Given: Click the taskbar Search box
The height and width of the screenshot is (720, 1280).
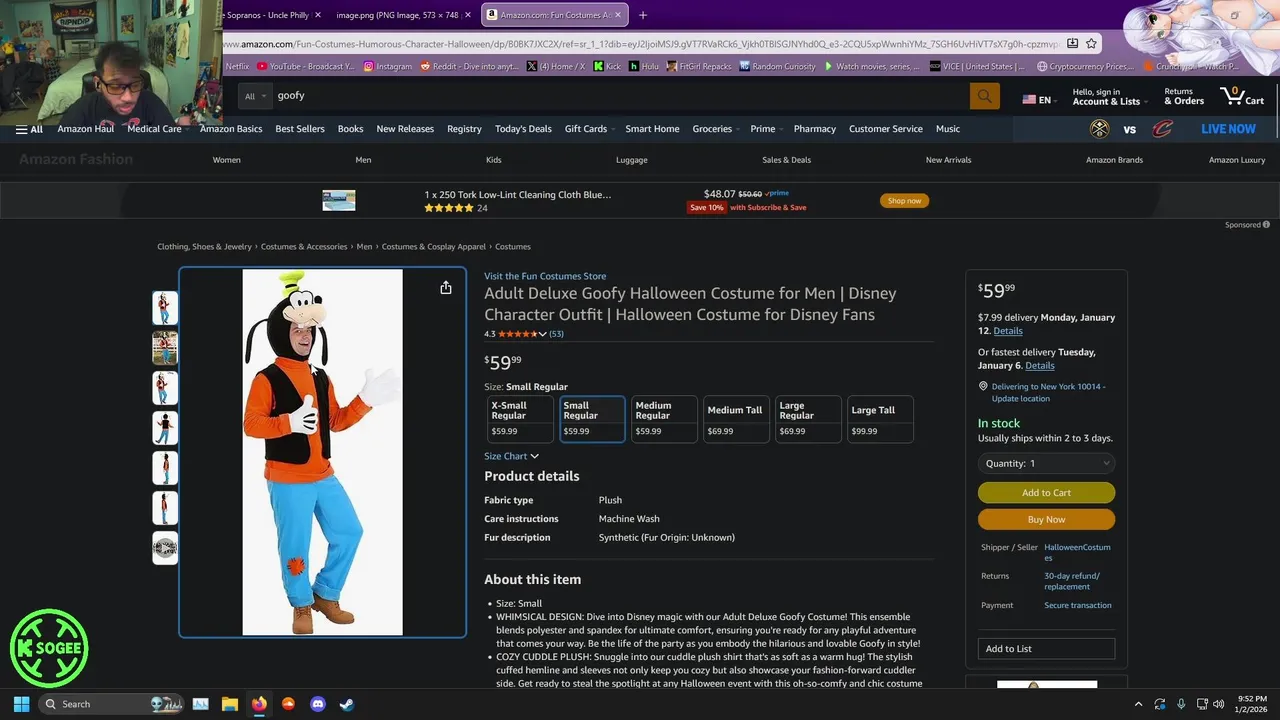Looking at the screenshot, I should pyautogui.click(x=110, y=704).
